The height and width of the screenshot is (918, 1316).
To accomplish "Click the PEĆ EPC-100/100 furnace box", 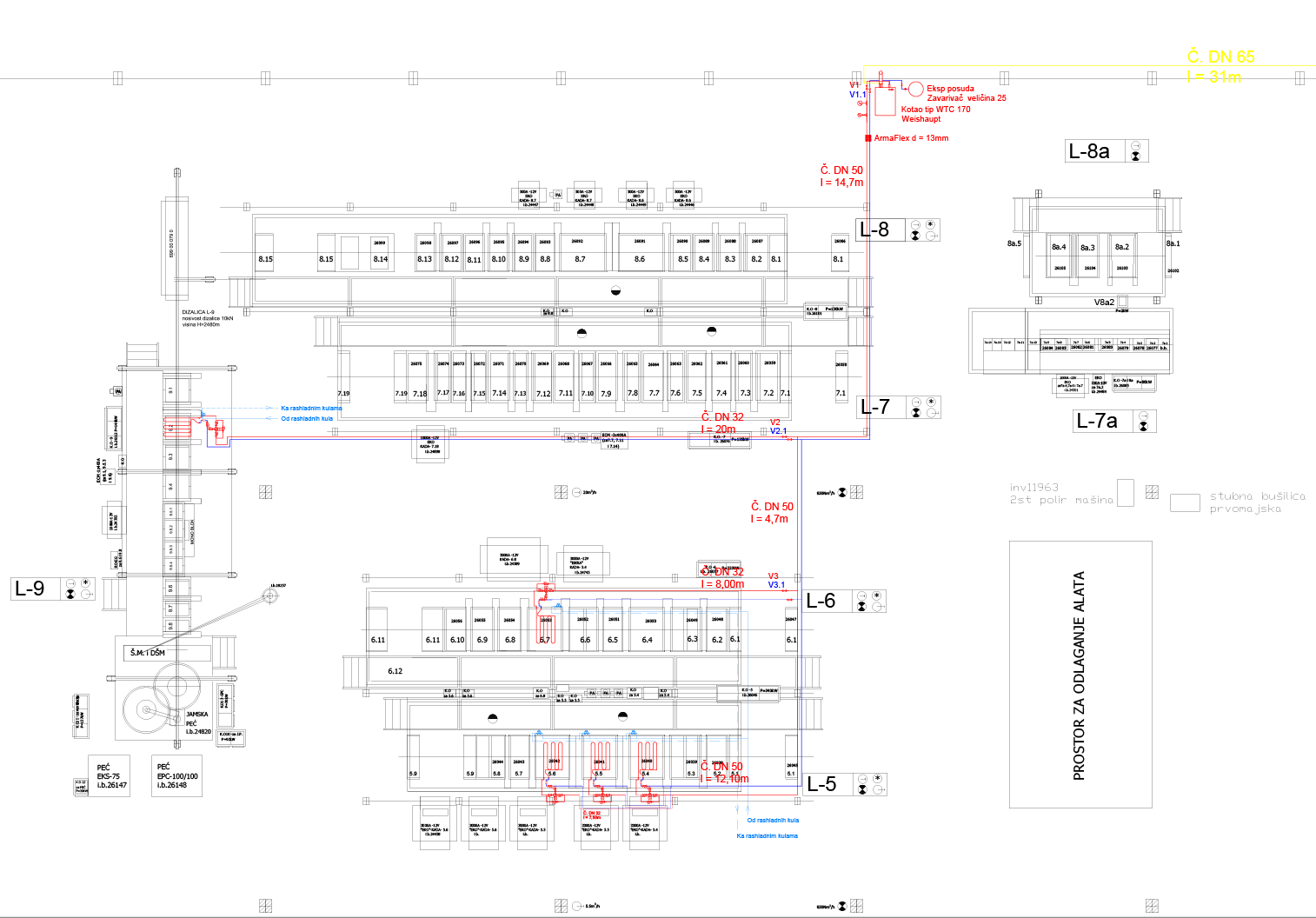I will 177,776.
